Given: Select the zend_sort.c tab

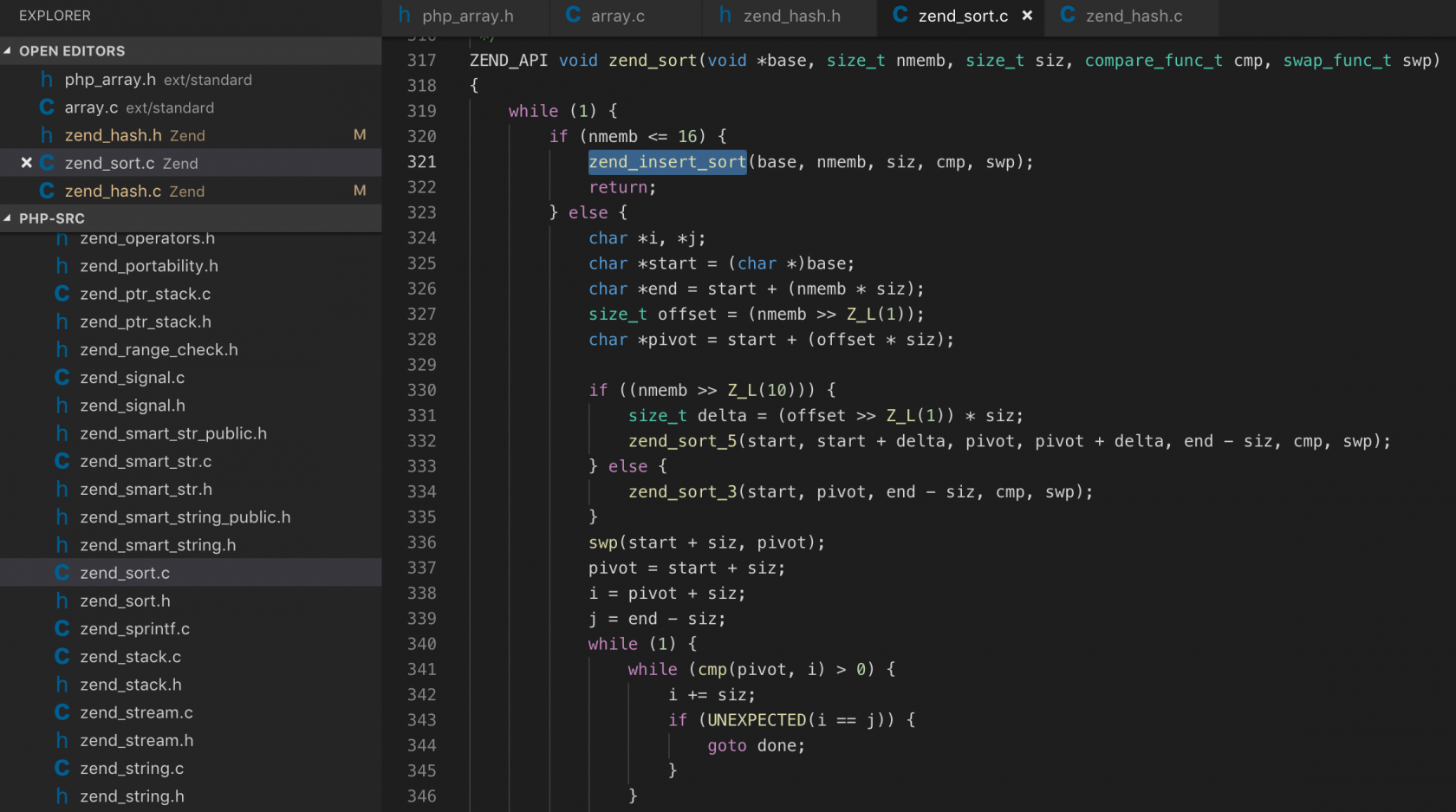Looking at the screenshot, I should click(962, 16).
